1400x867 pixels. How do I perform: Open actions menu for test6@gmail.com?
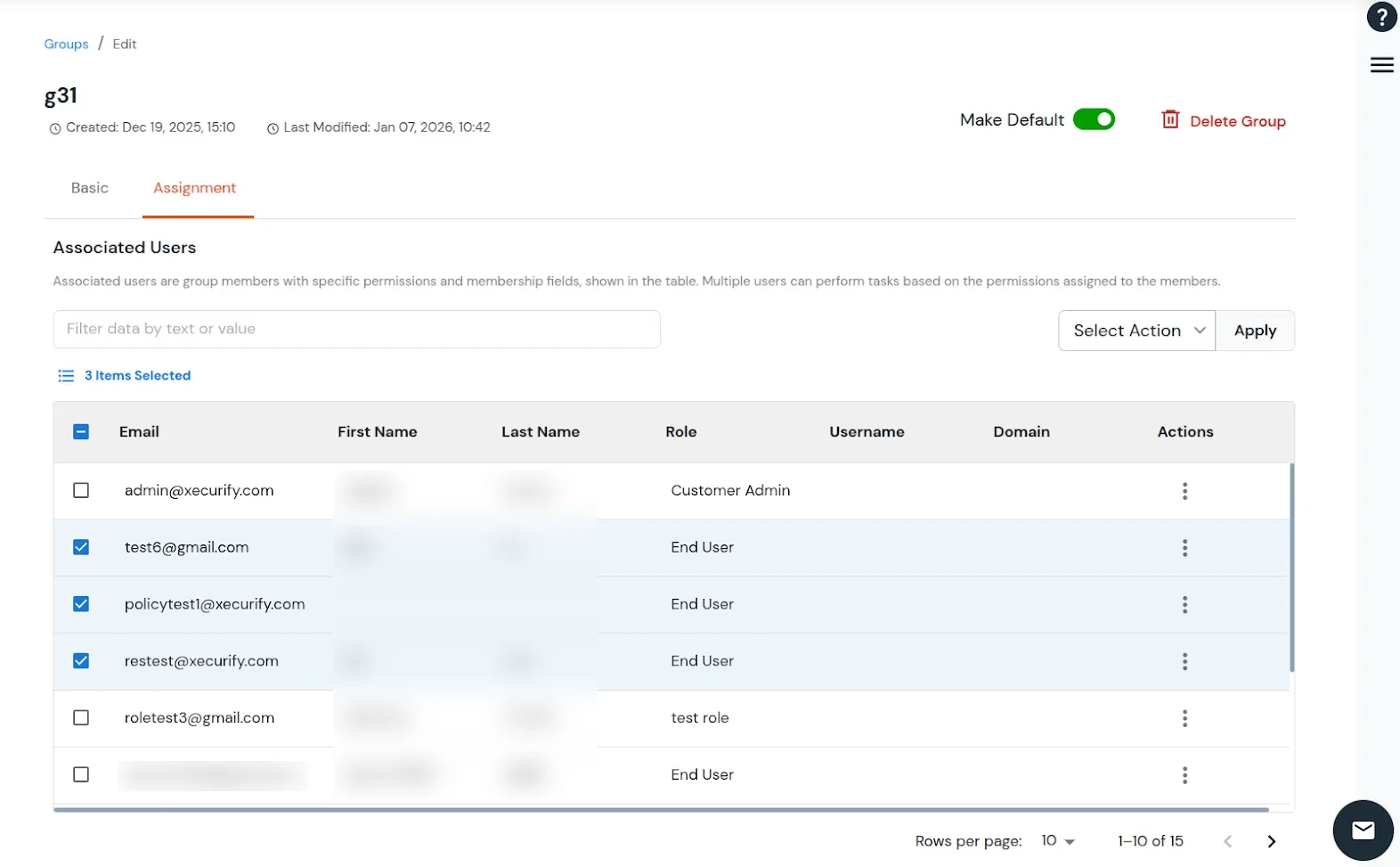point(1184,548)
